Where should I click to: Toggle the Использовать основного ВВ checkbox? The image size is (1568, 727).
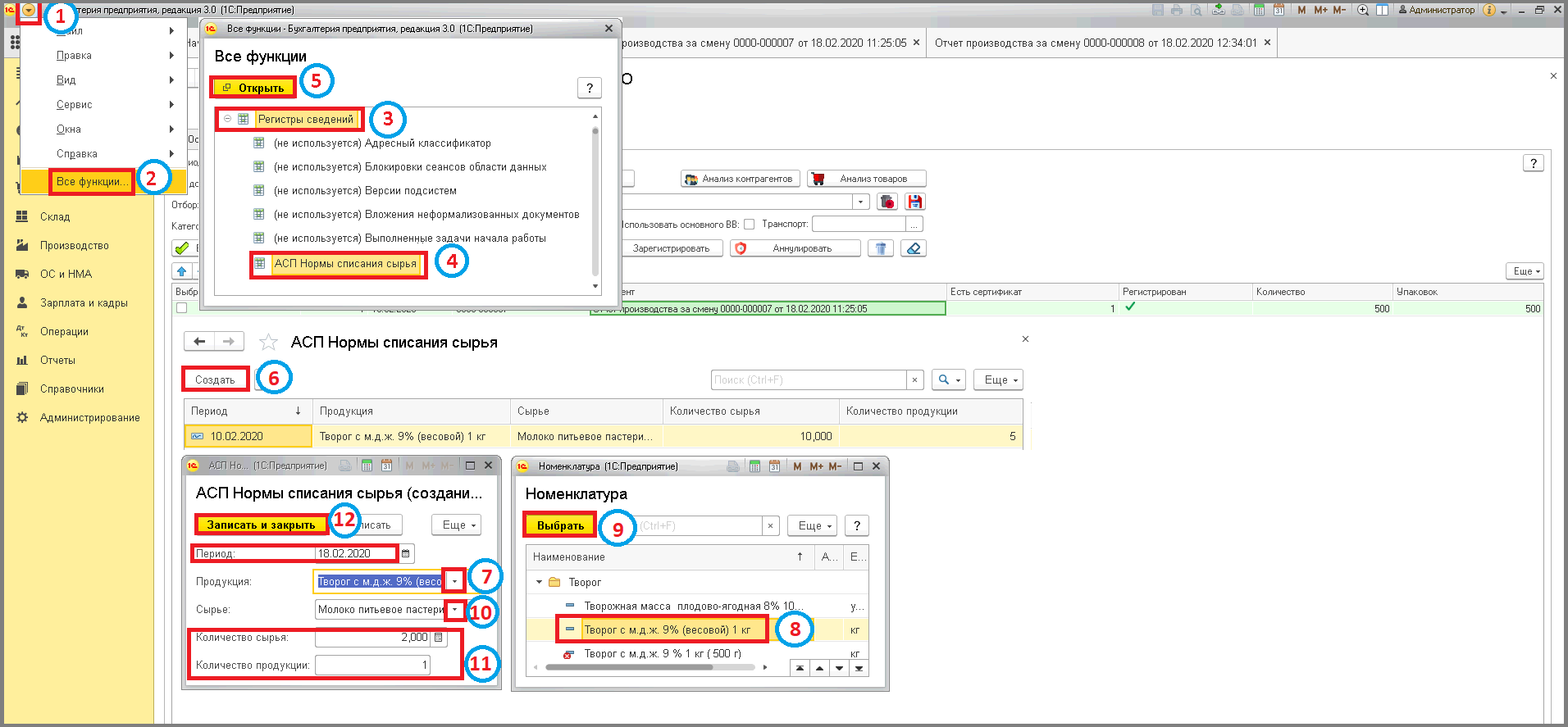click(x=749, y=225)
